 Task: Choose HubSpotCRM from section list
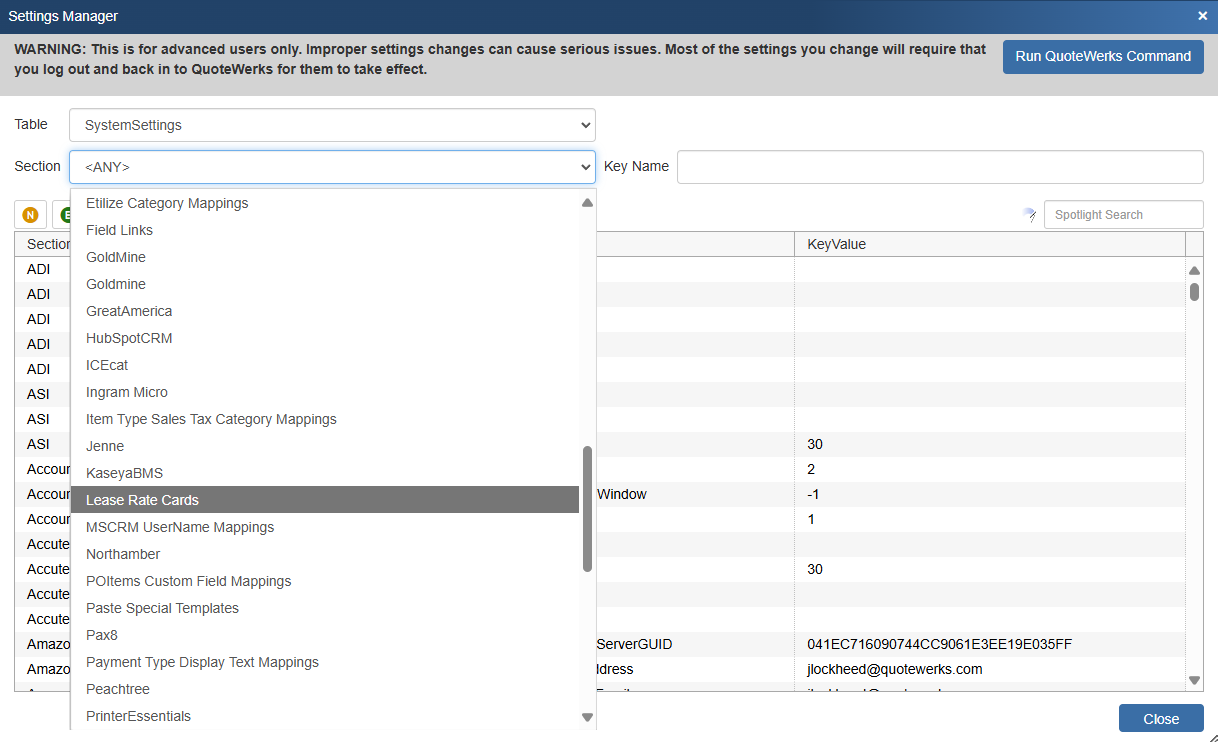click(129, 338)
